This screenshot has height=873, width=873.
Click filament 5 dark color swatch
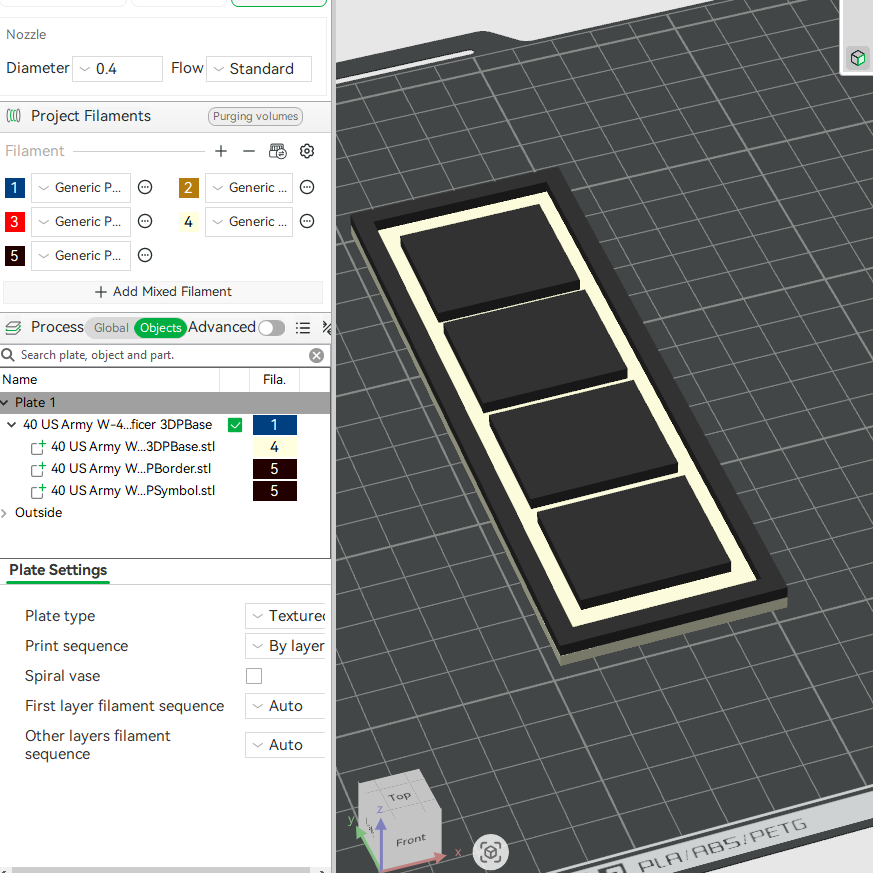coord(14,256)
